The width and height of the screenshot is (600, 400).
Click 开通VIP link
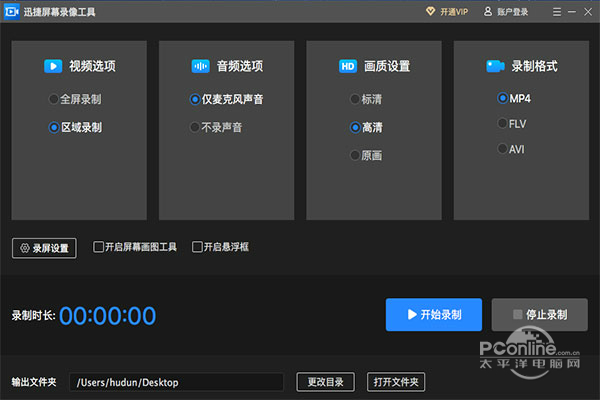[x=454, y=12]
